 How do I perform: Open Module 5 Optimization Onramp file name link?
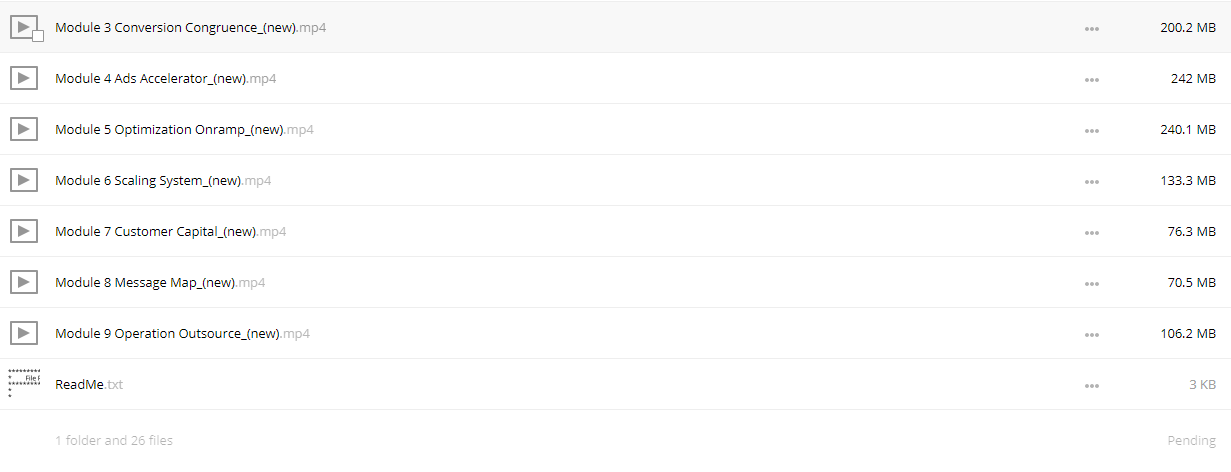coord(184,130)
